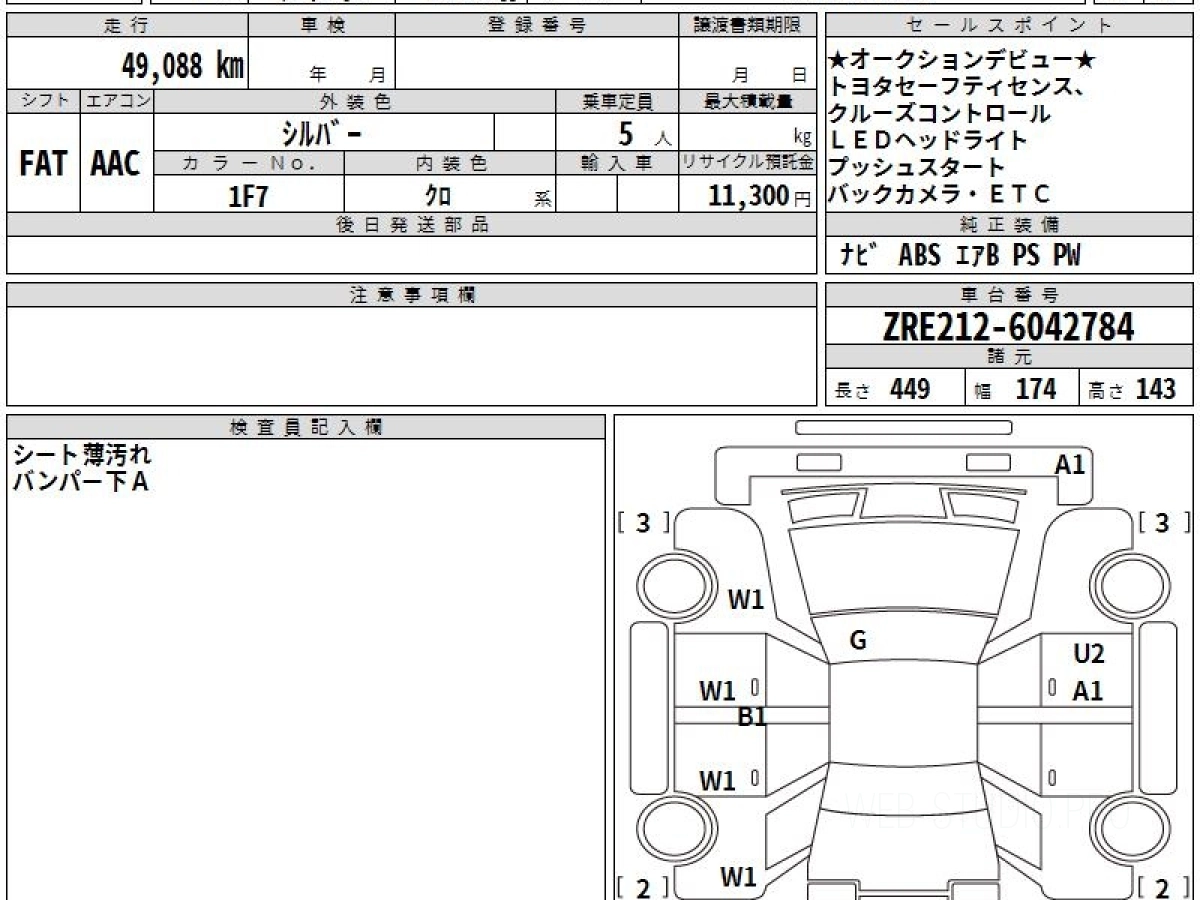Click the プッシュスタート line
The height and width of the screenshot is (900, 1200).
pyautogui.click(x=917, y=167)
